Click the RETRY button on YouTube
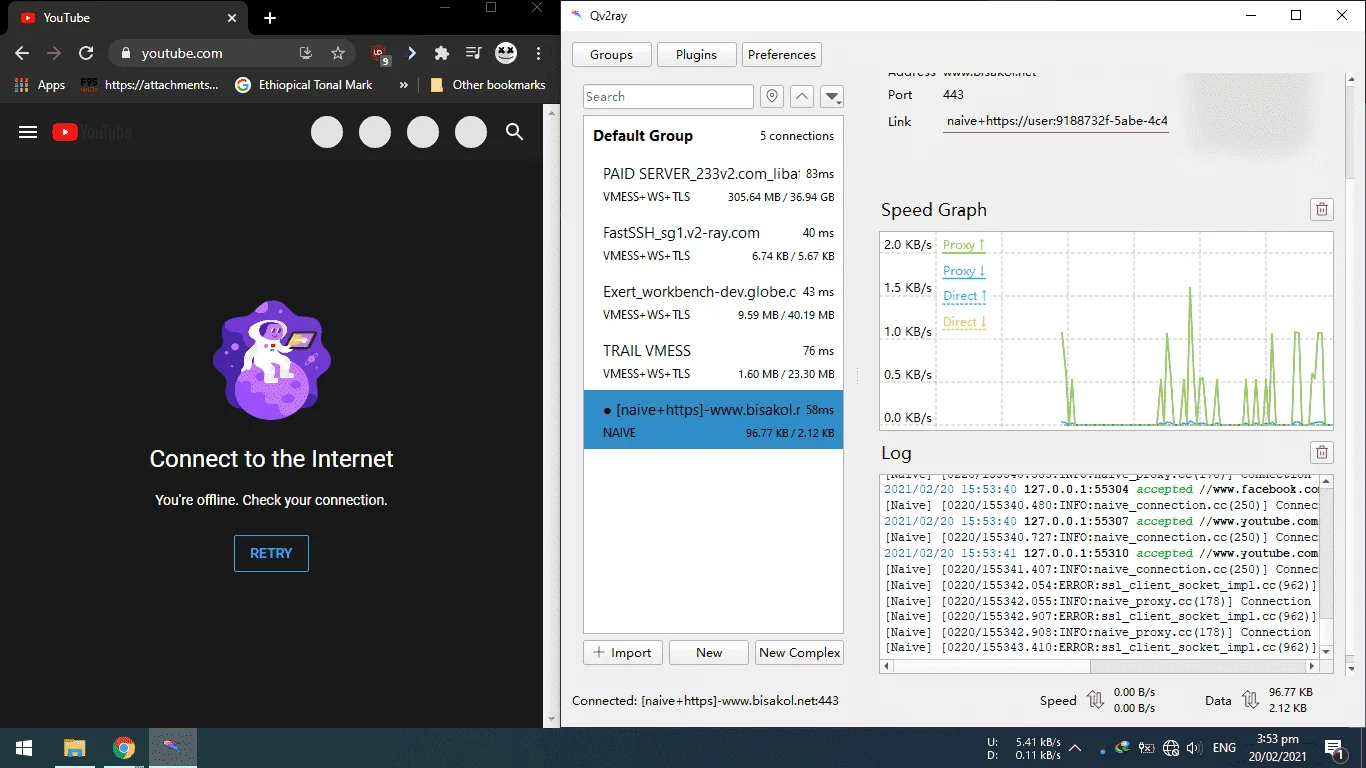 [x=271, y=553]
